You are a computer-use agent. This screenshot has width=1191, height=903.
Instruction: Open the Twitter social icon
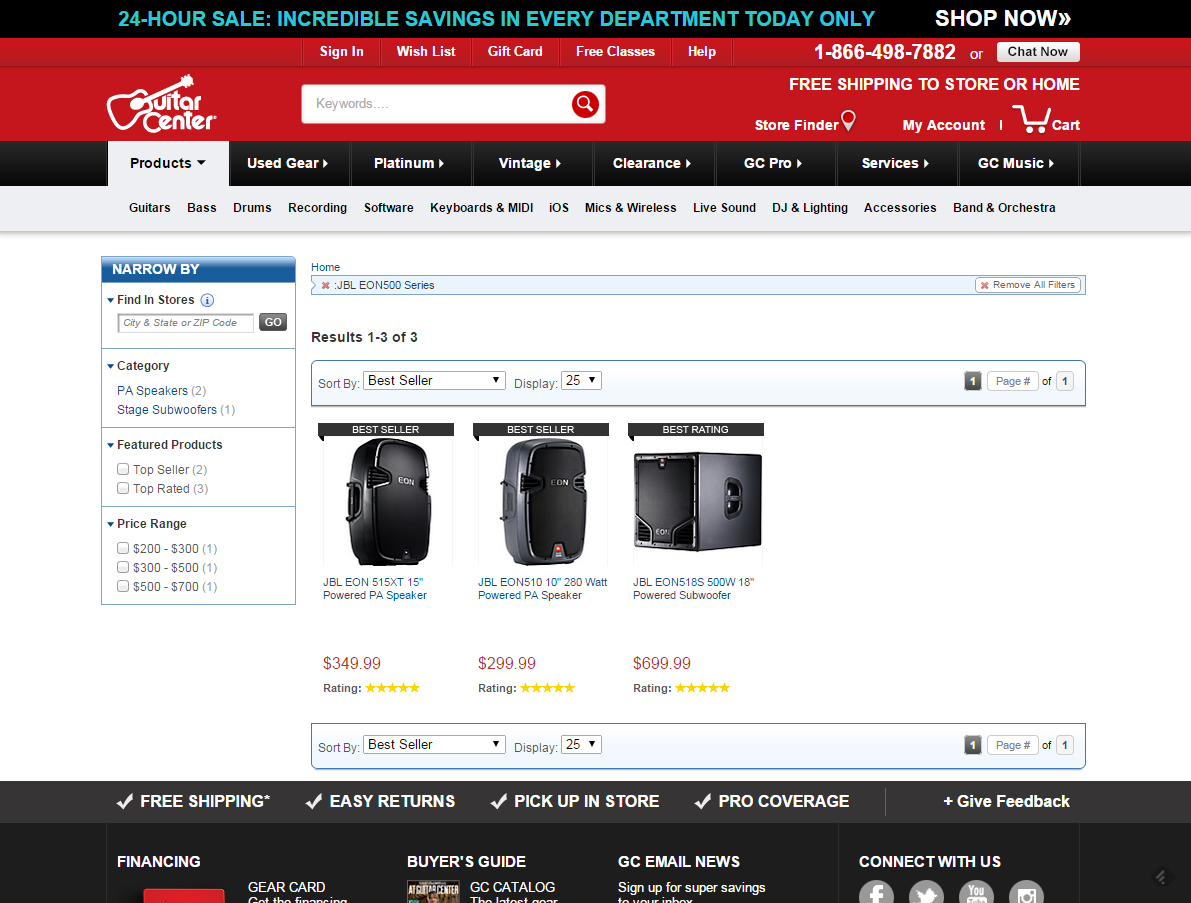click(926, 893)
